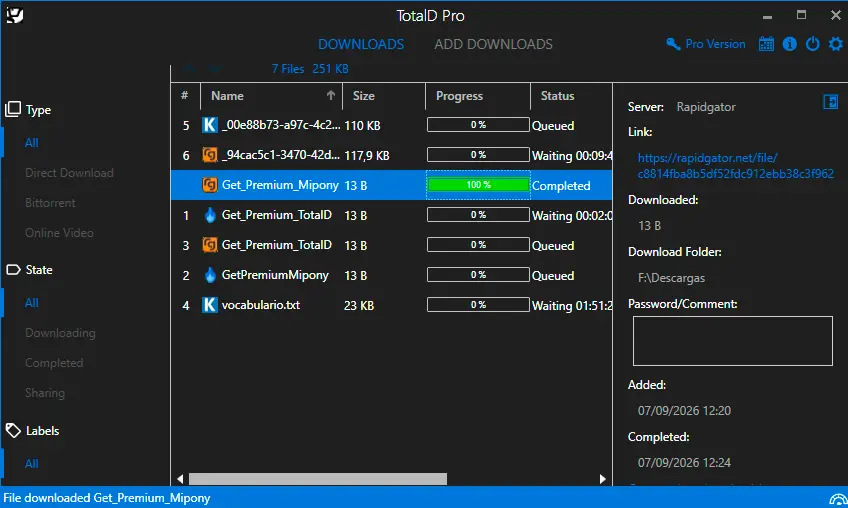The image size is (848, 508).
Task: Click the Rapidgator icon of Get_Premium_Mipony row
Action: pos(210,185)
